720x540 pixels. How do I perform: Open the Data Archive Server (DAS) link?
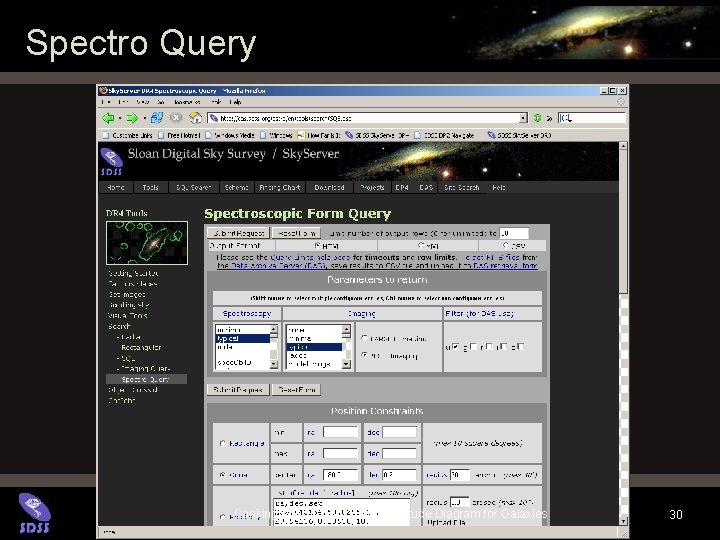click(x=279, y=265)
